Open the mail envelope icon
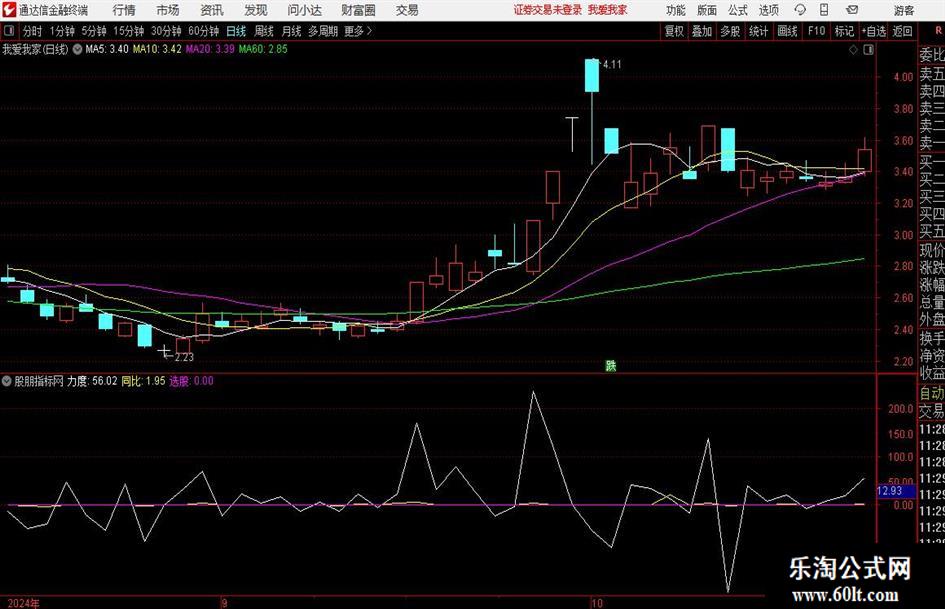This screenshot has height=609, width=945. (x=852, y=10)
